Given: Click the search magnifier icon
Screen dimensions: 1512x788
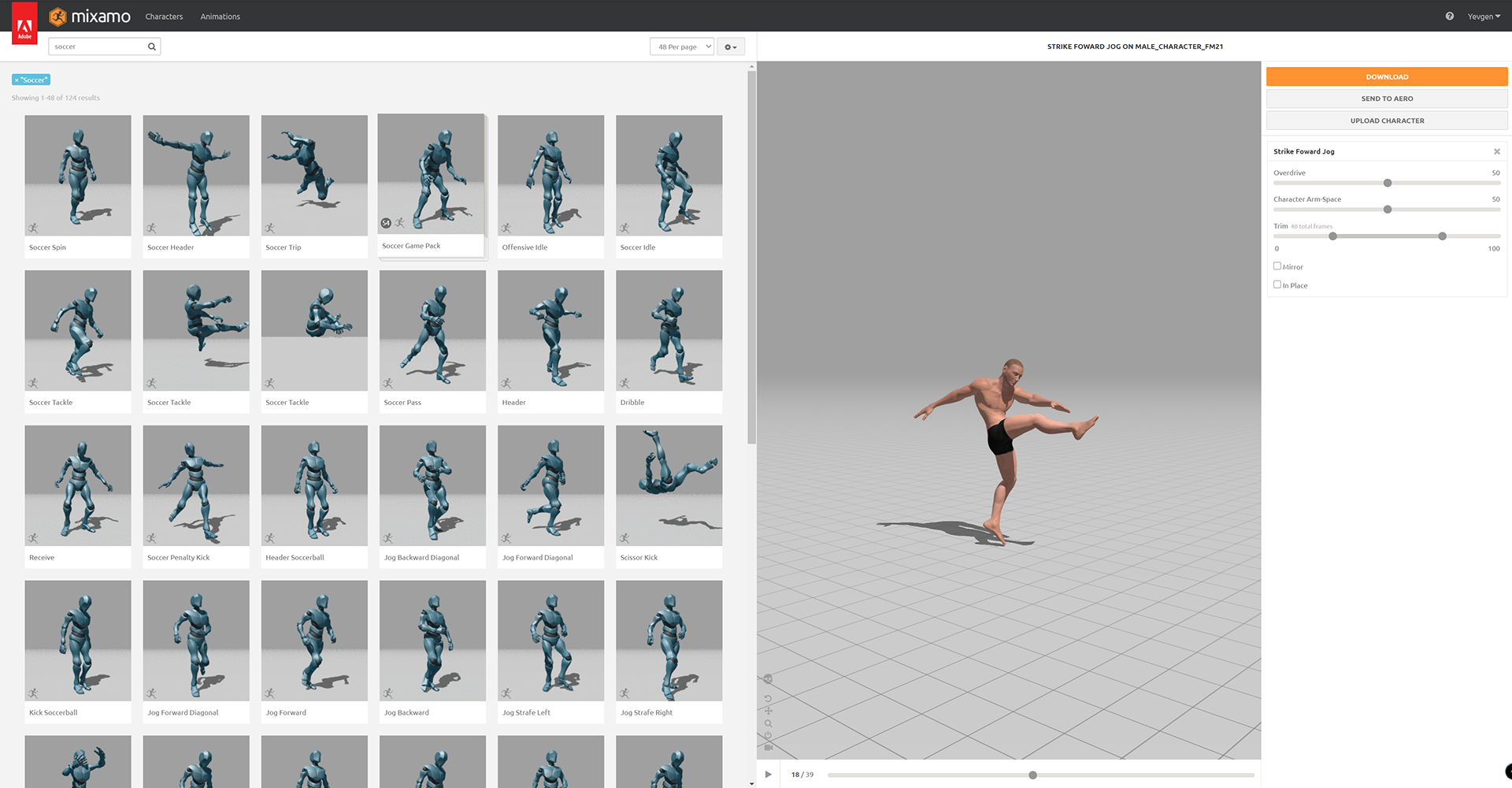Looking at the screenshot, I should [152, 46].
